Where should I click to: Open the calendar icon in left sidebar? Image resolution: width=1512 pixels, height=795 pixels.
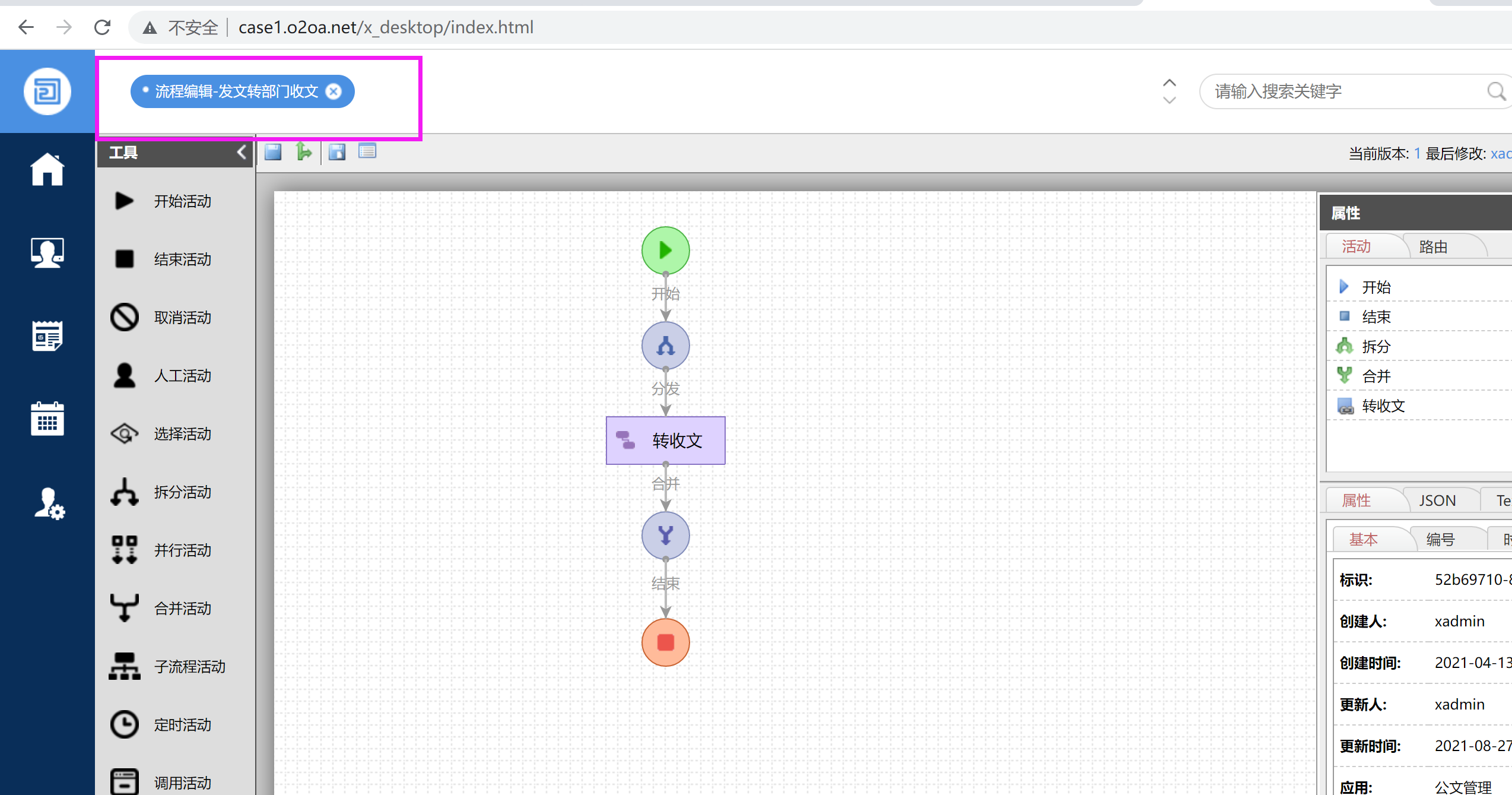(x=47, y=419)
